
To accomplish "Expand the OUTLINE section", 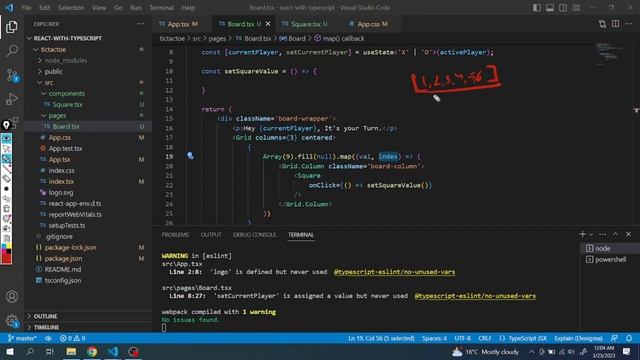I will pyautogui.click(x=45, y=316).
